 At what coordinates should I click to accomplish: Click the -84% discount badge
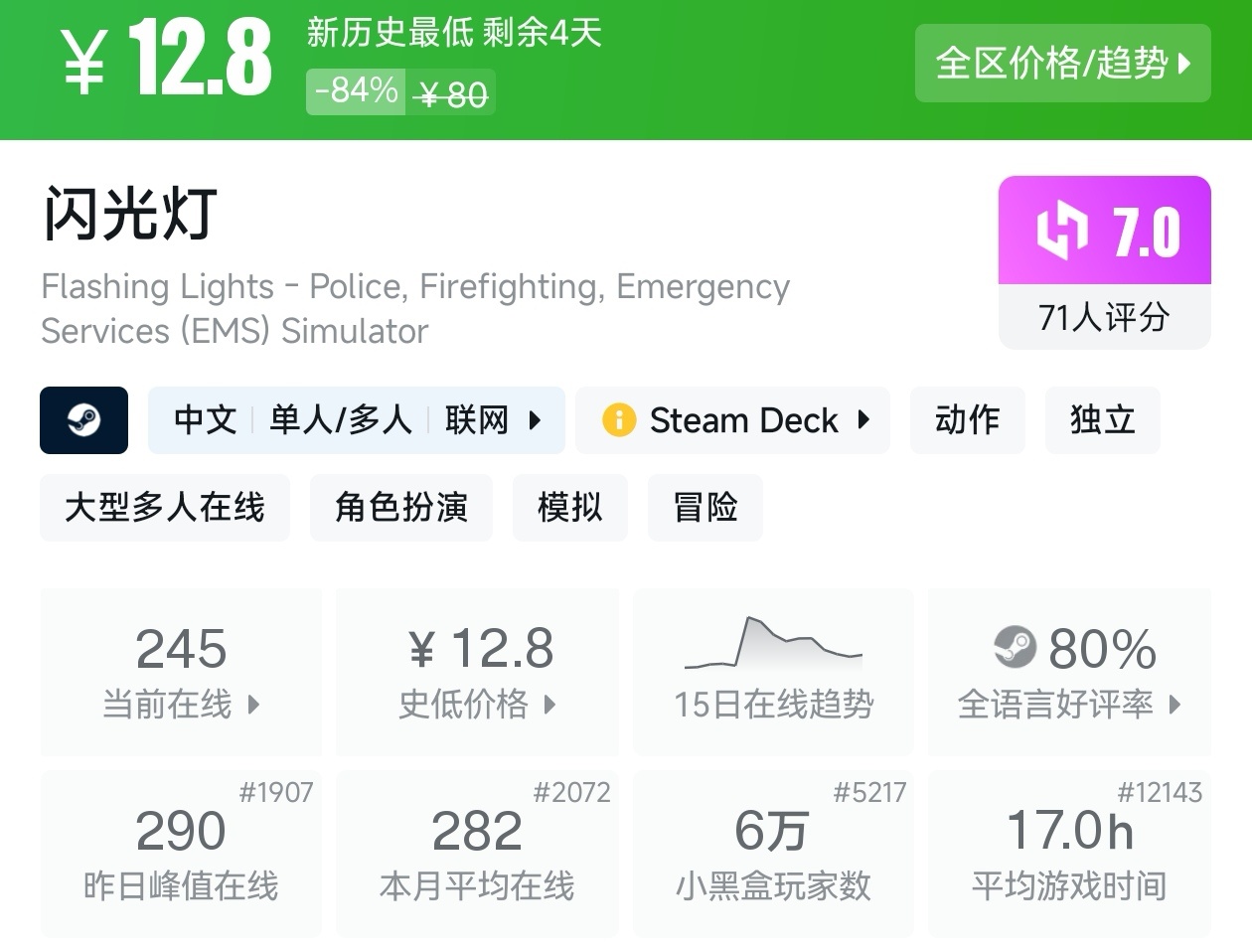(356, 91)
